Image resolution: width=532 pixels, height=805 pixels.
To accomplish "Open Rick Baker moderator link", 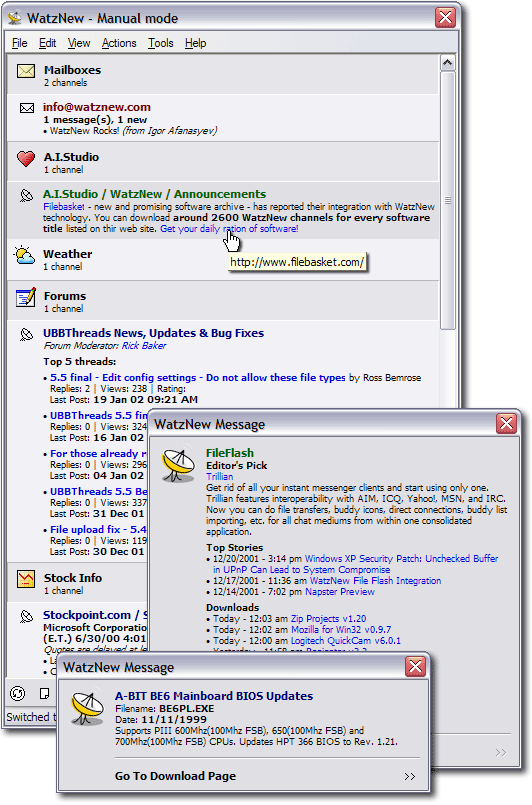I will pyautogui.click(x=144, y=346).
